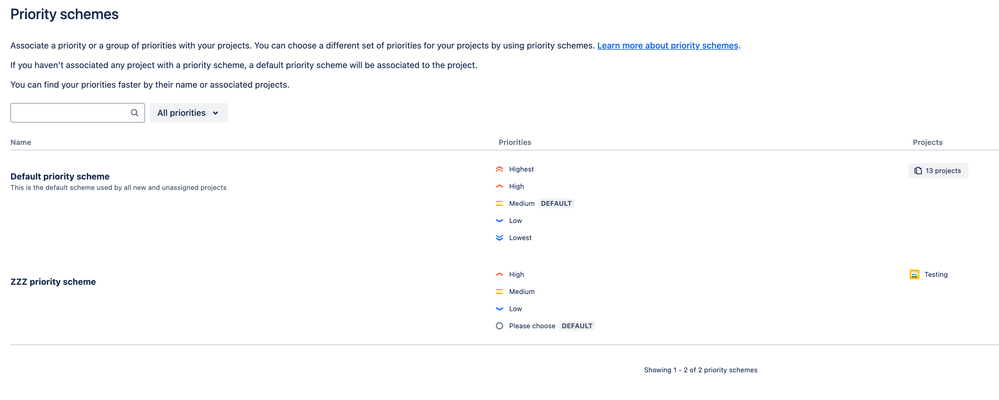
Task: Click the Name column header
Action: pyautogui.click(x=21, y=142)
